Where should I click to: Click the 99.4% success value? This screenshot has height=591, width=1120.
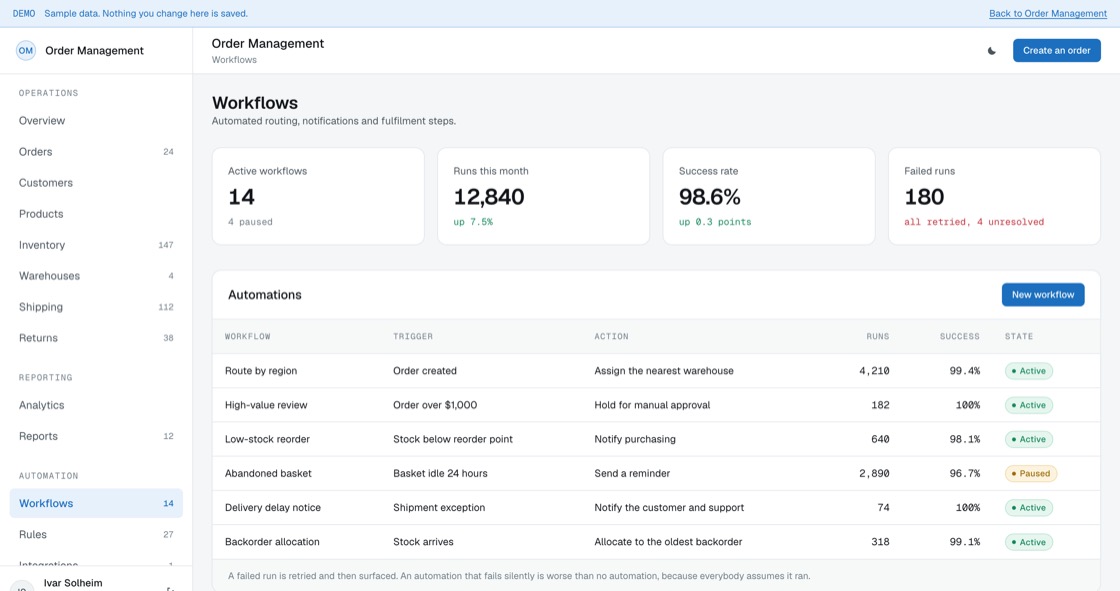(965, 371)
